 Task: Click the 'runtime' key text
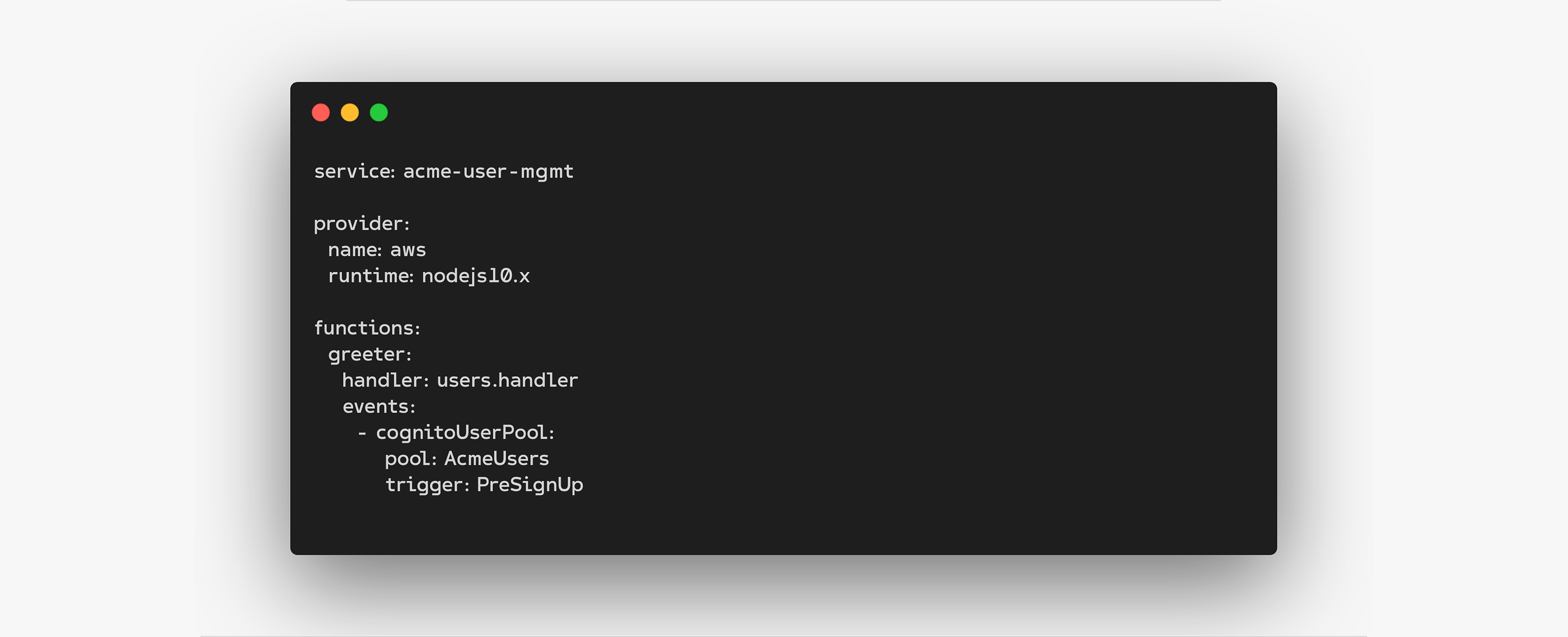click(369, 276)
